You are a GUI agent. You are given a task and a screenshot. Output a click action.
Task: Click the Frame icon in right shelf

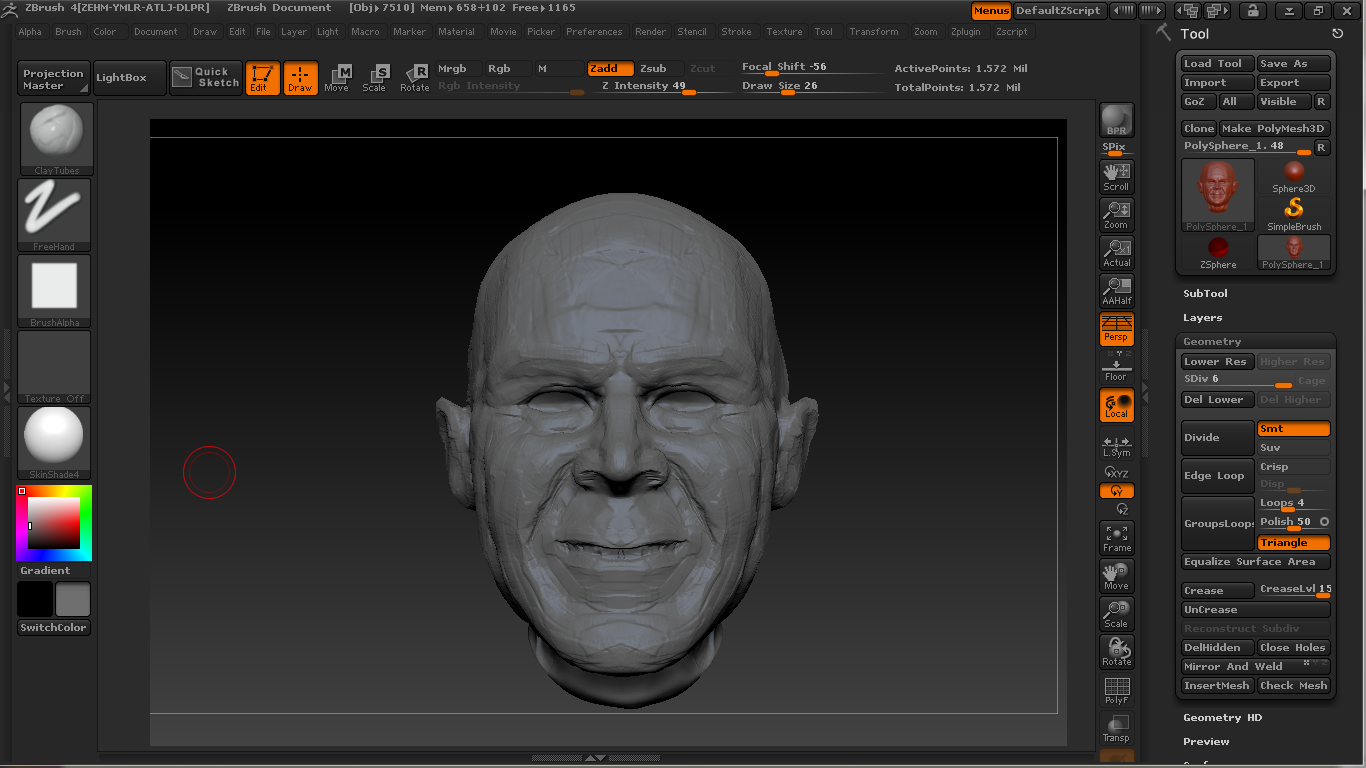coord(1116,538)
